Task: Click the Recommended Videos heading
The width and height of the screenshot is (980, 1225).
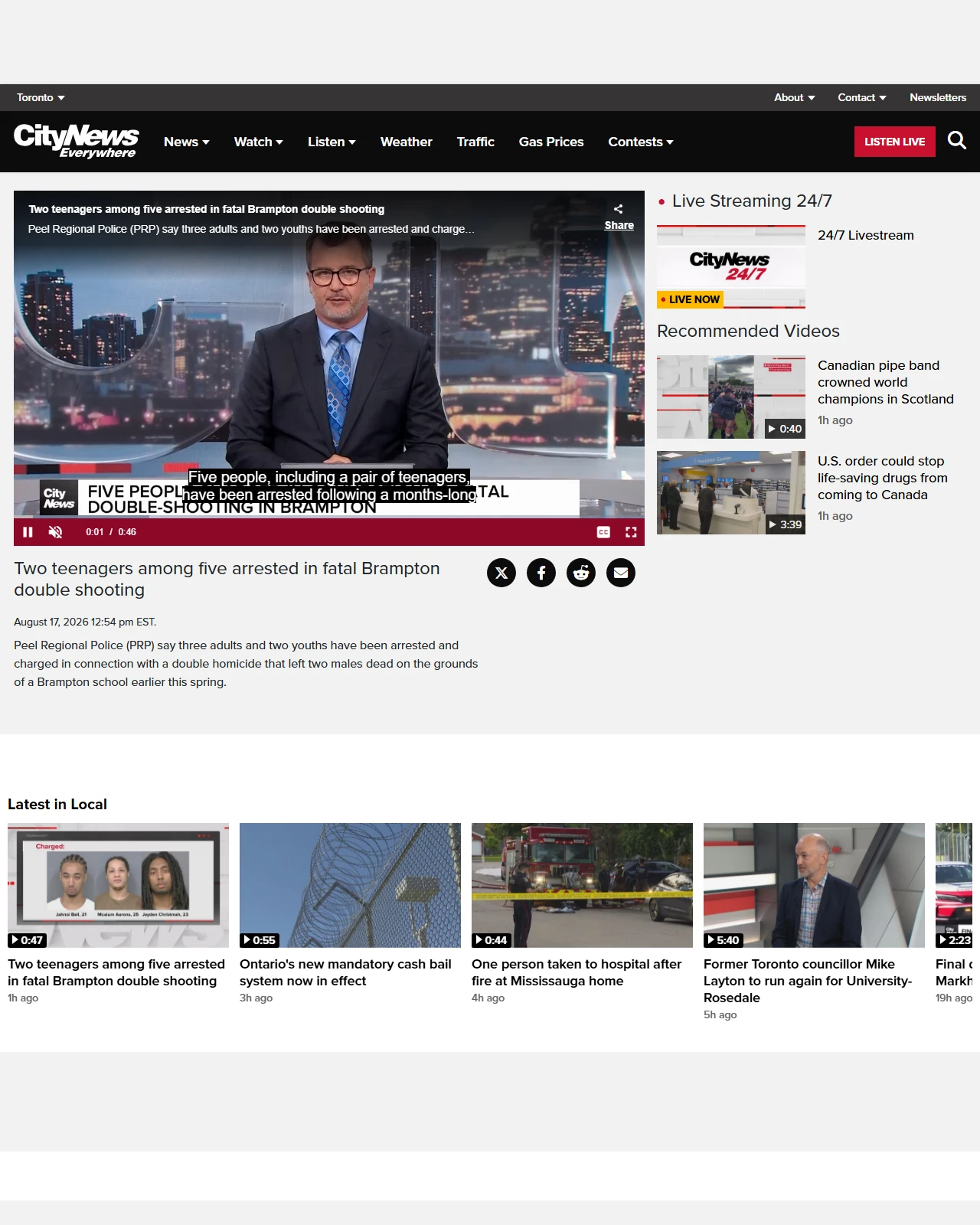Action: point(748,331)
